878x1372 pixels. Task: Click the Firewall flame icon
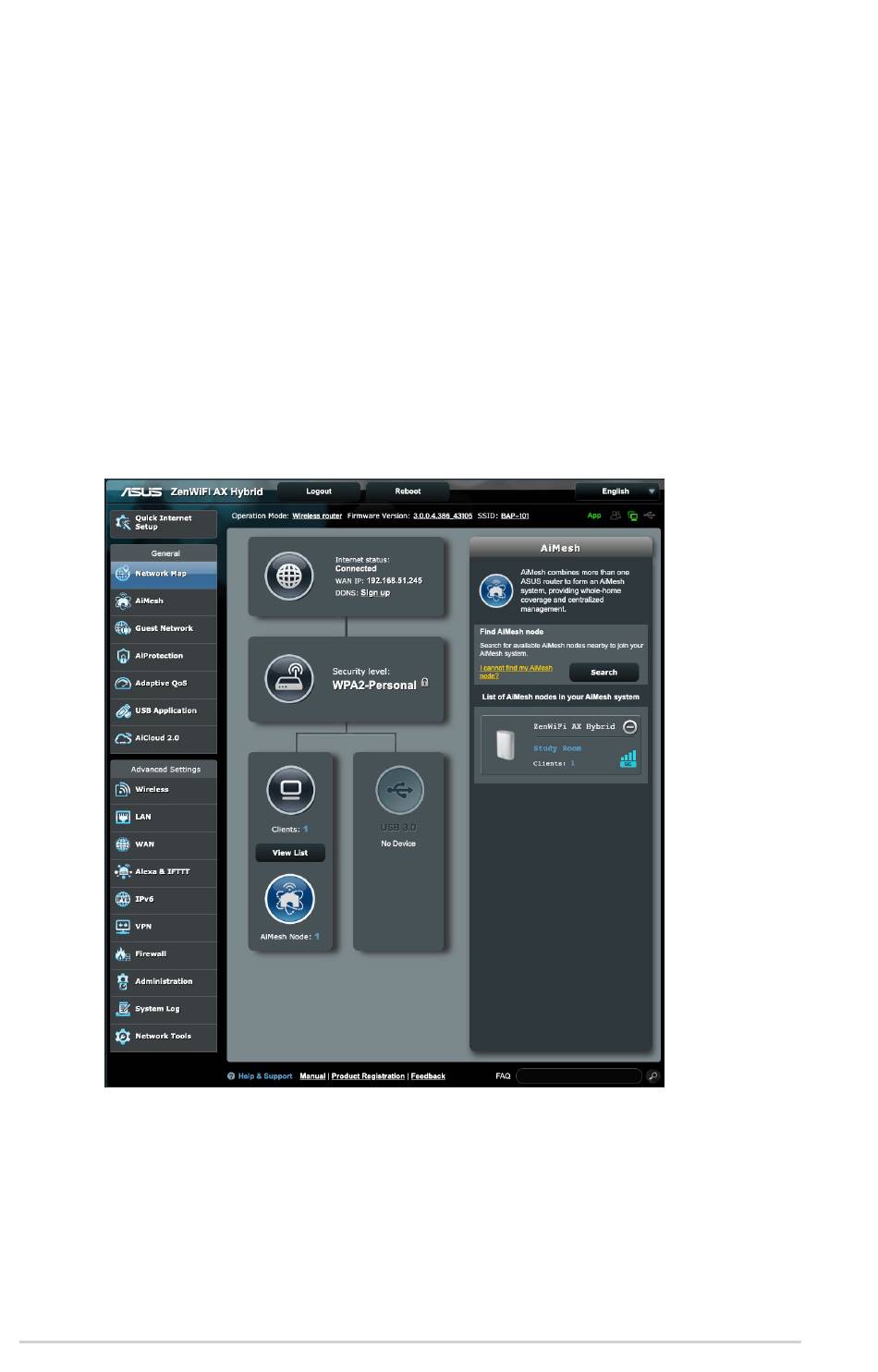click(123, 954)
